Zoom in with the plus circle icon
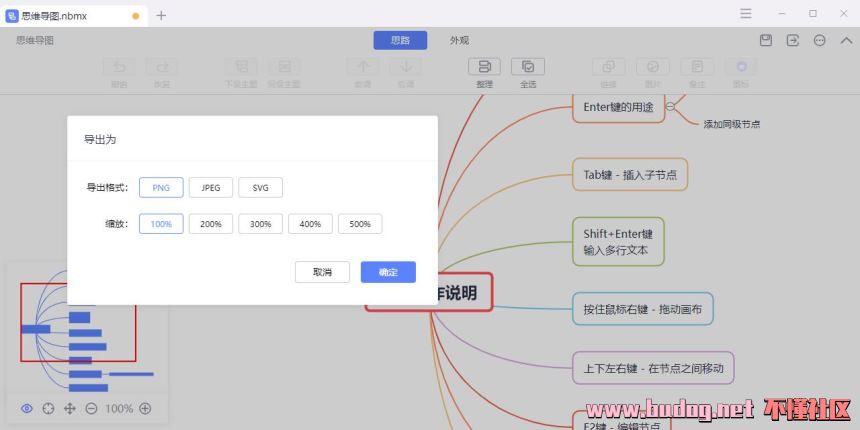The height and width of the screenshot is (430, 860). pos(145,409)
